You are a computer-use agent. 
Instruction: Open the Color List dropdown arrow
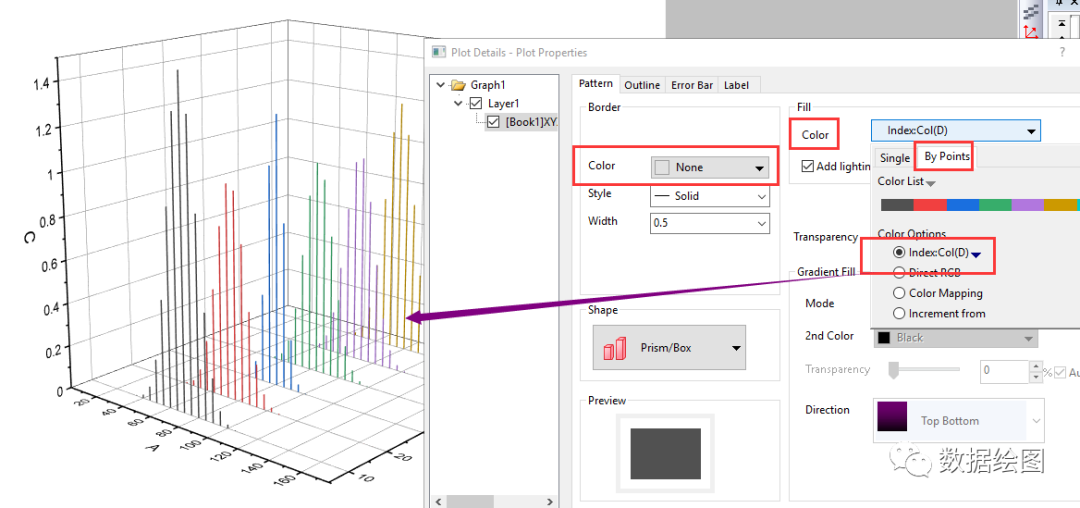coord(931,183)
